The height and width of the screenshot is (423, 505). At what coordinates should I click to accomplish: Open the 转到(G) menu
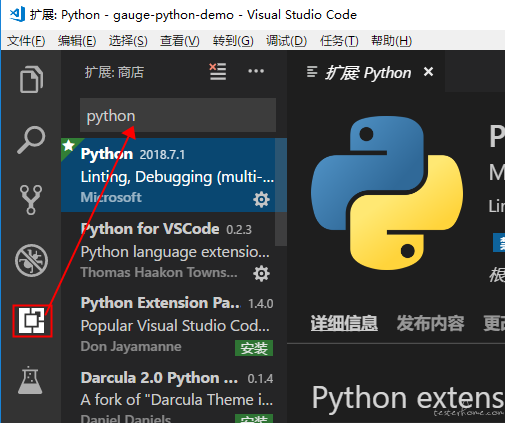pyautogui.click(x=233, y=41)
